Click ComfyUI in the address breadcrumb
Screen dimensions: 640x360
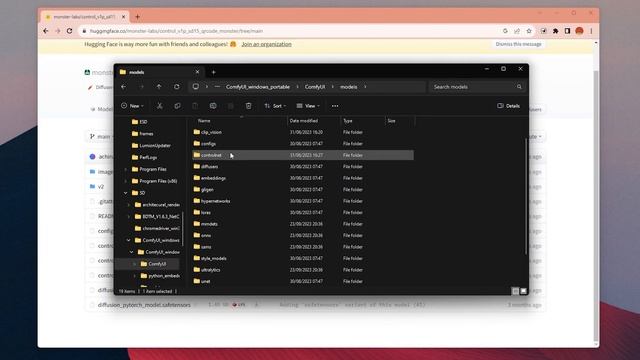pos(315,87)
